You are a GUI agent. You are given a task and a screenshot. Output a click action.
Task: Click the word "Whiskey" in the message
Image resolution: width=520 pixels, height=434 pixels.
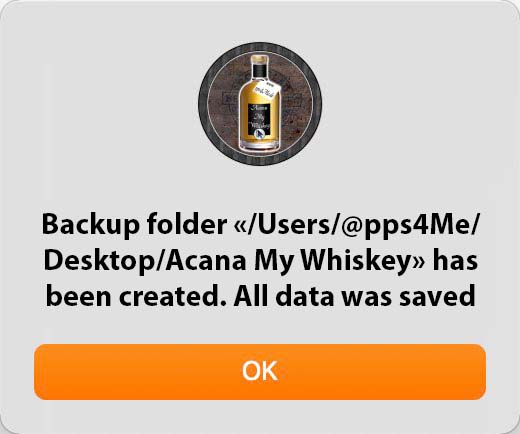click(357, 261)
